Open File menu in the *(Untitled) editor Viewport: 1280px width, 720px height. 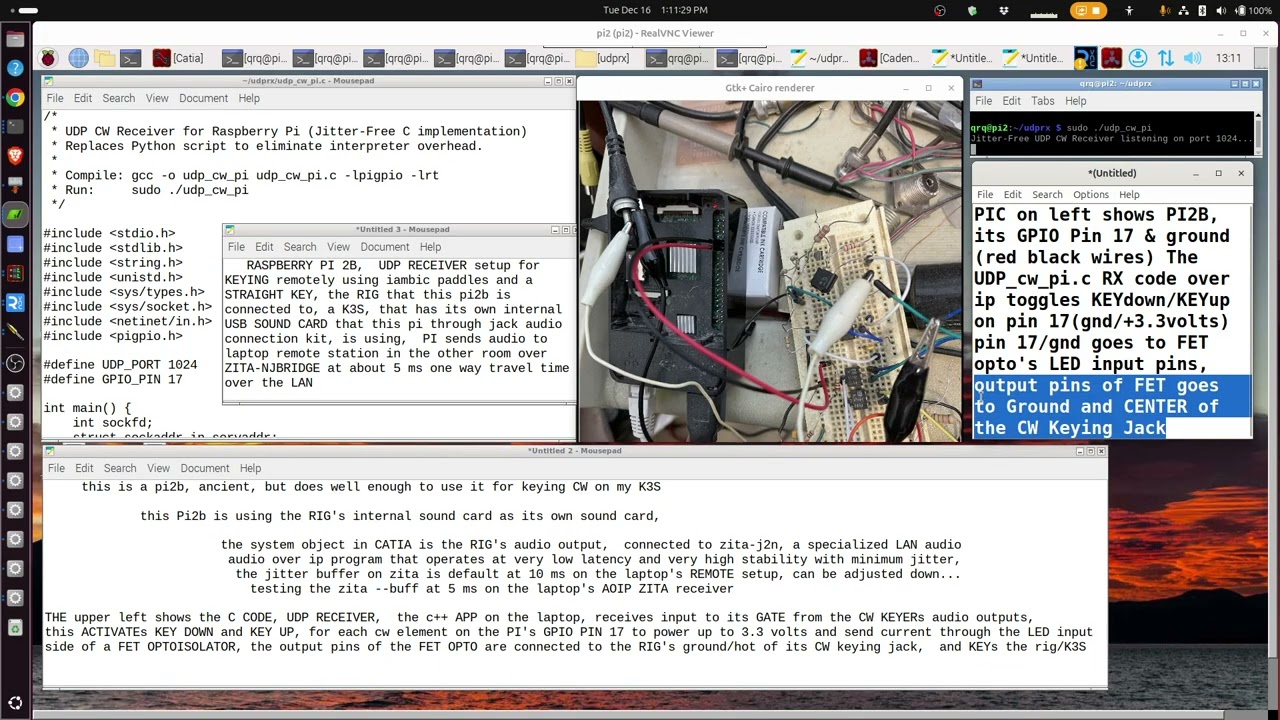pos(985,194)
